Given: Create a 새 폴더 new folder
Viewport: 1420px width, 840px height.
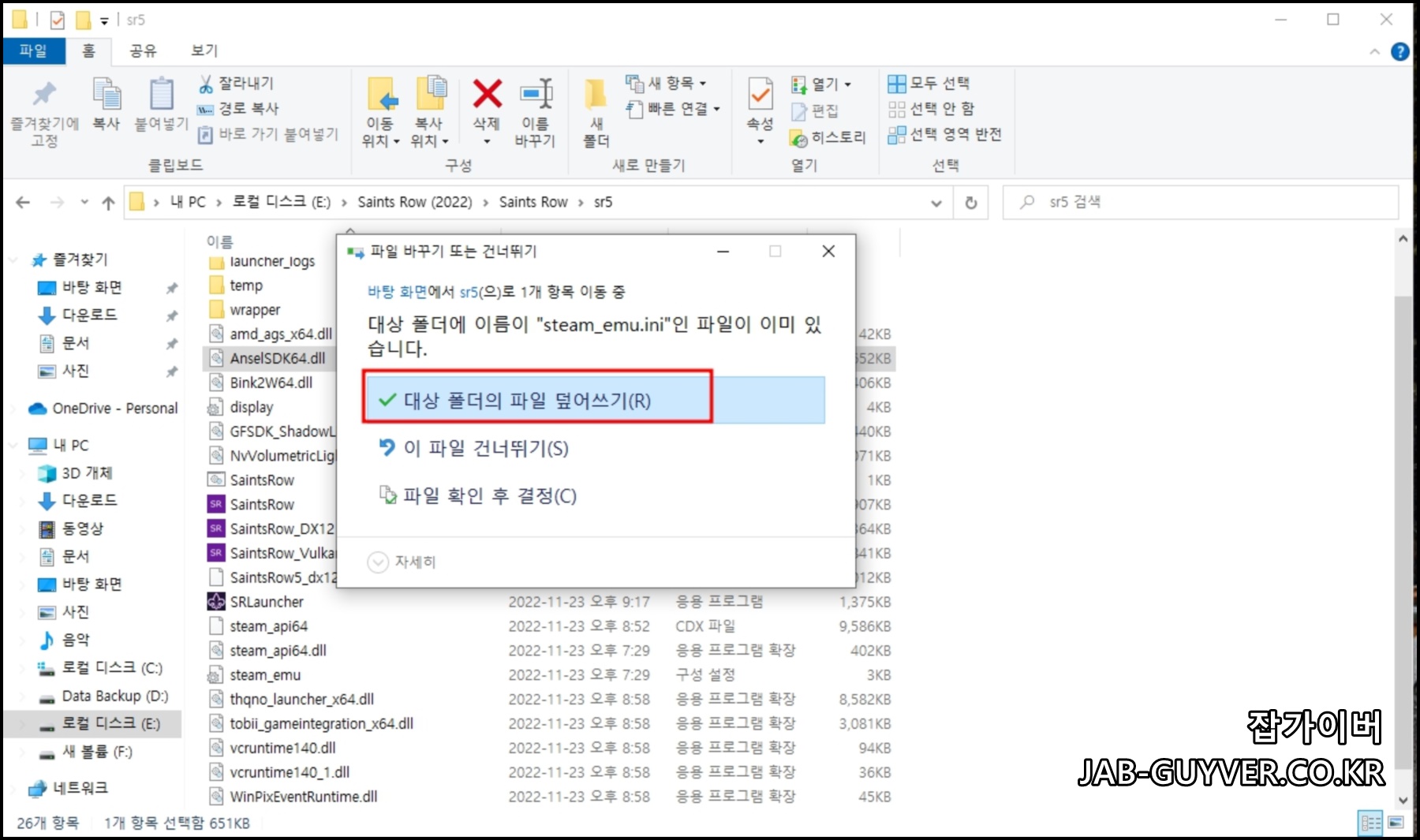Looking at the screenshot, I should (596, 112).
